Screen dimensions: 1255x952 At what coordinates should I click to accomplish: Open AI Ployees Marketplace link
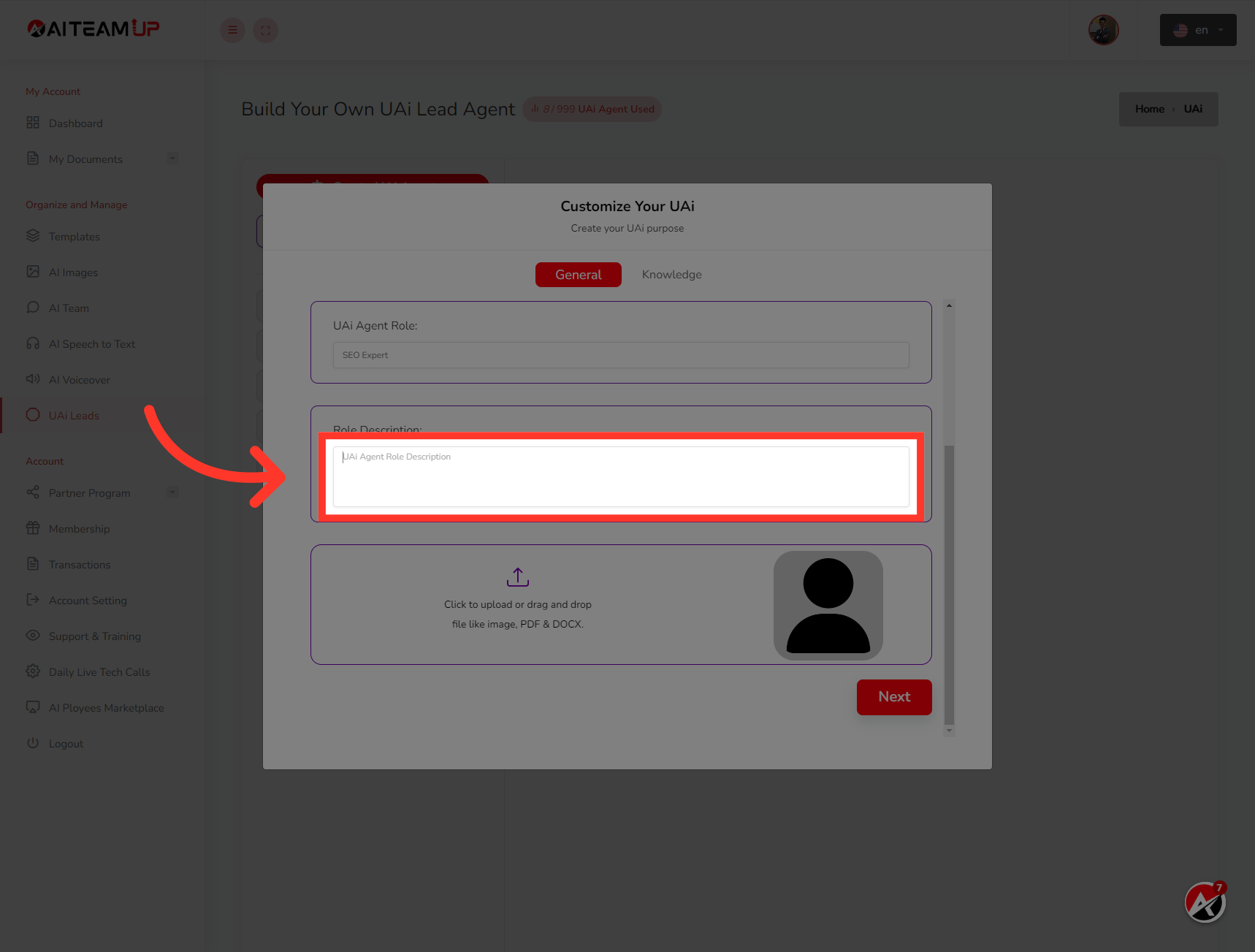point(106,708)
